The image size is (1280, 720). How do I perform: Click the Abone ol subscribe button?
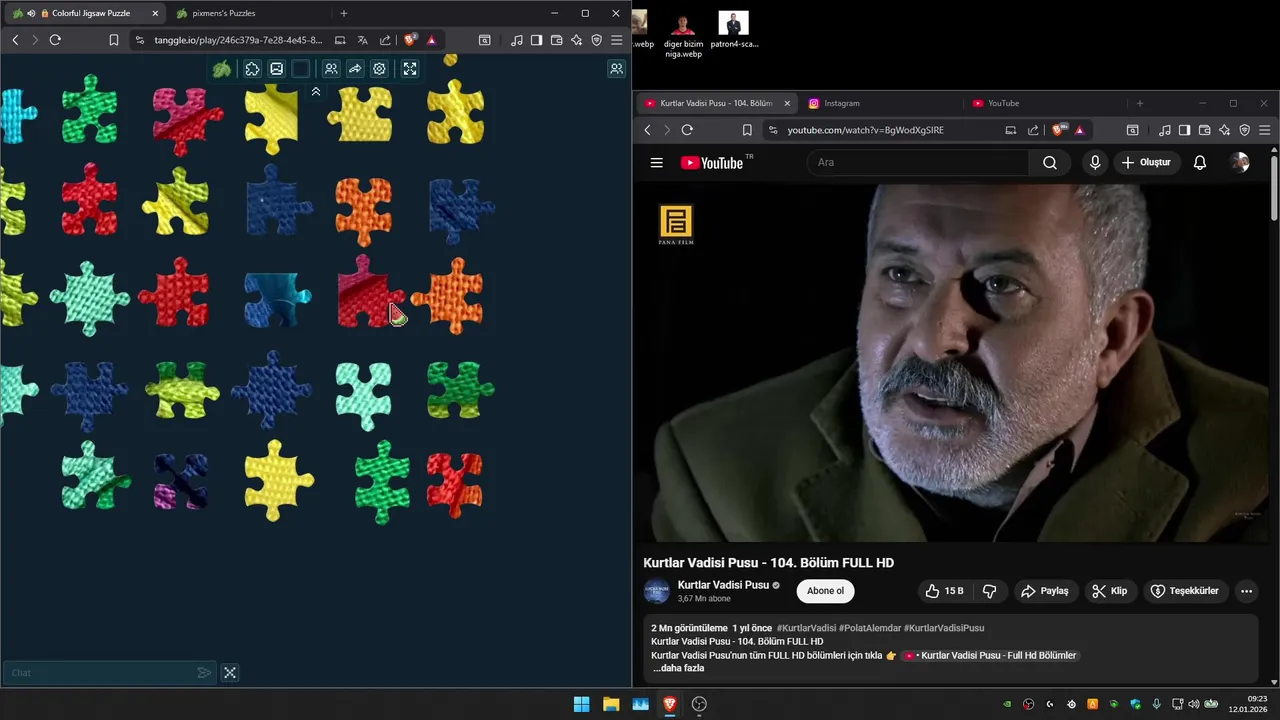(x=825, y=591)
